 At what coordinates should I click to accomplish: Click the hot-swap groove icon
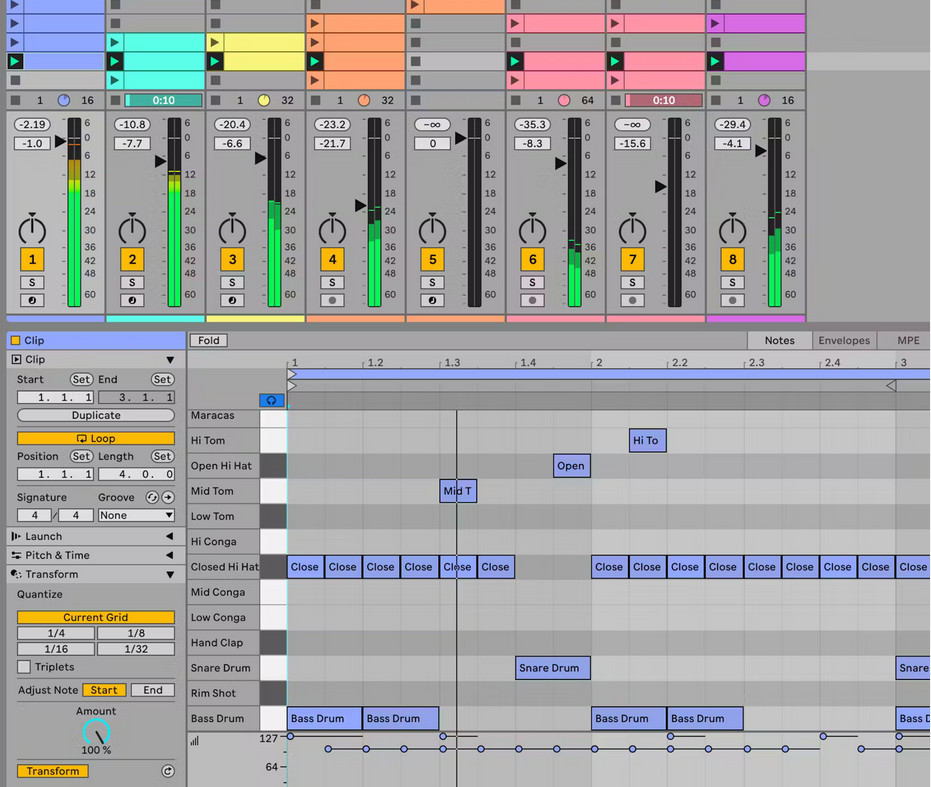click(x=152, y=497)
